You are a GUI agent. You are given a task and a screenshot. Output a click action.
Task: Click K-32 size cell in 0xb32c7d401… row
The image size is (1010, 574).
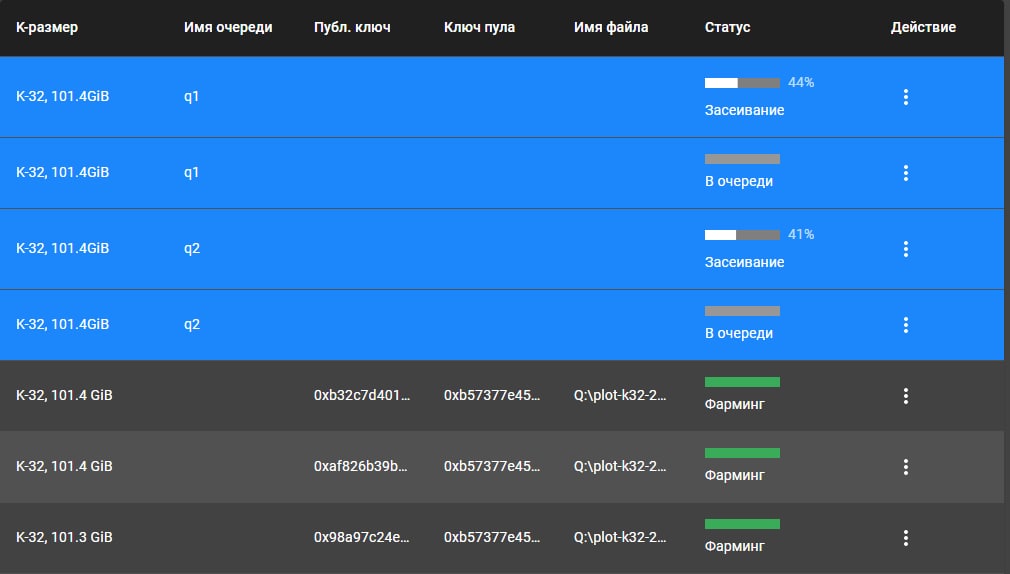point(64,395)
